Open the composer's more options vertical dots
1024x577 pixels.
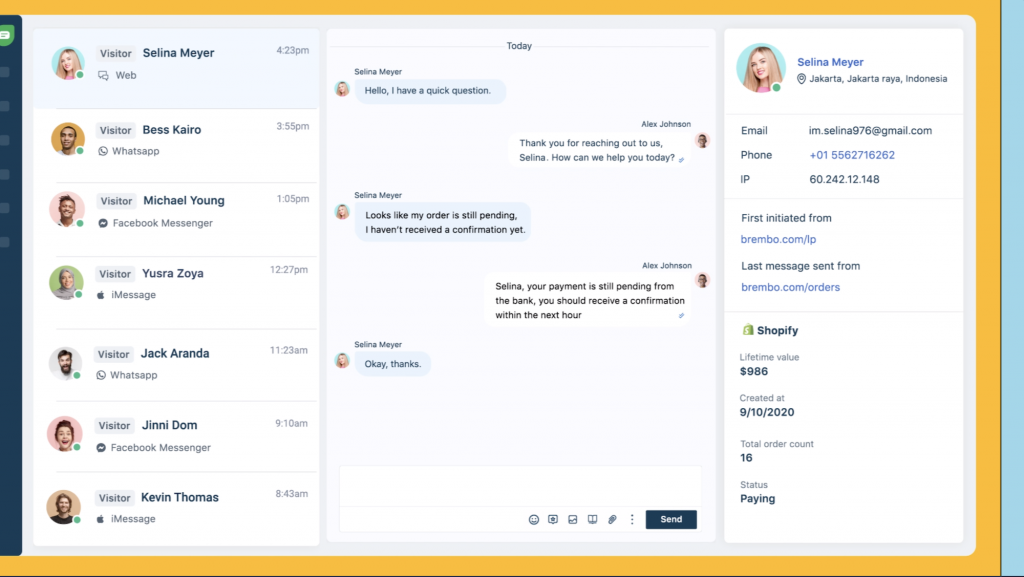pyautogui.click(x=632, y=519)
